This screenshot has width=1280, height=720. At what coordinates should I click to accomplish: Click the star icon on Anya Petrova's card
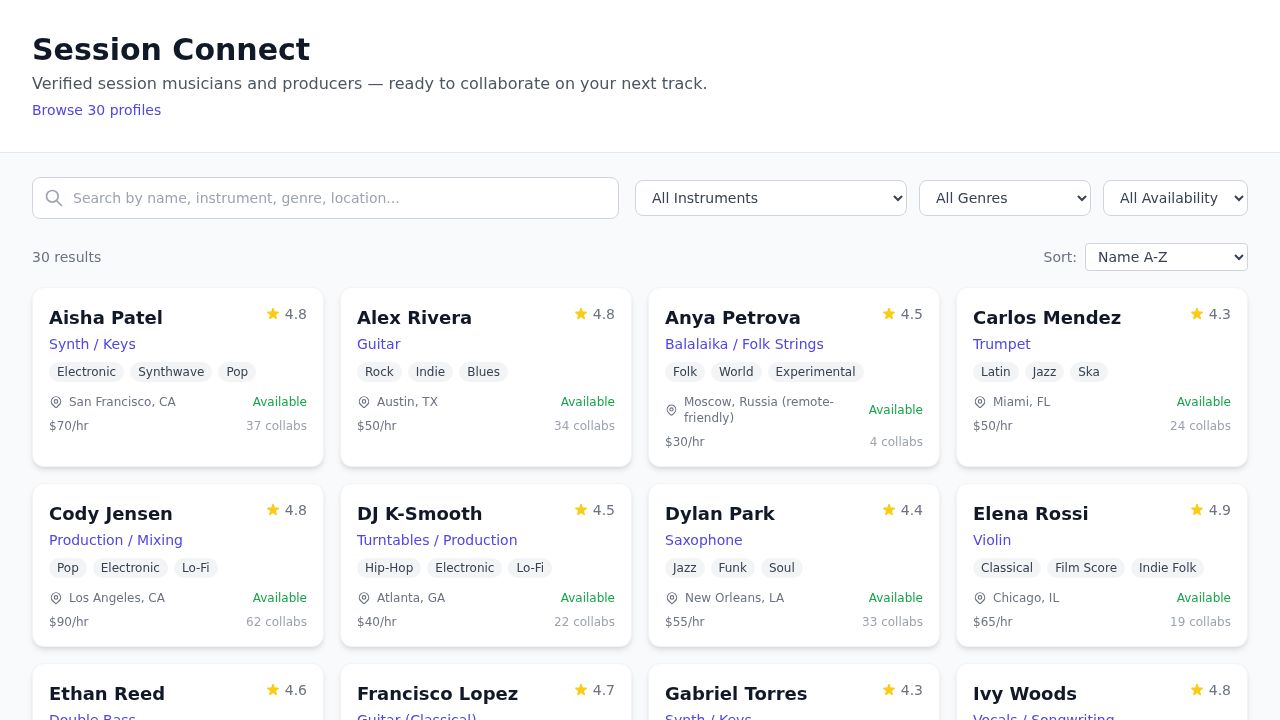pyautogui.click(x=889, y=314)
